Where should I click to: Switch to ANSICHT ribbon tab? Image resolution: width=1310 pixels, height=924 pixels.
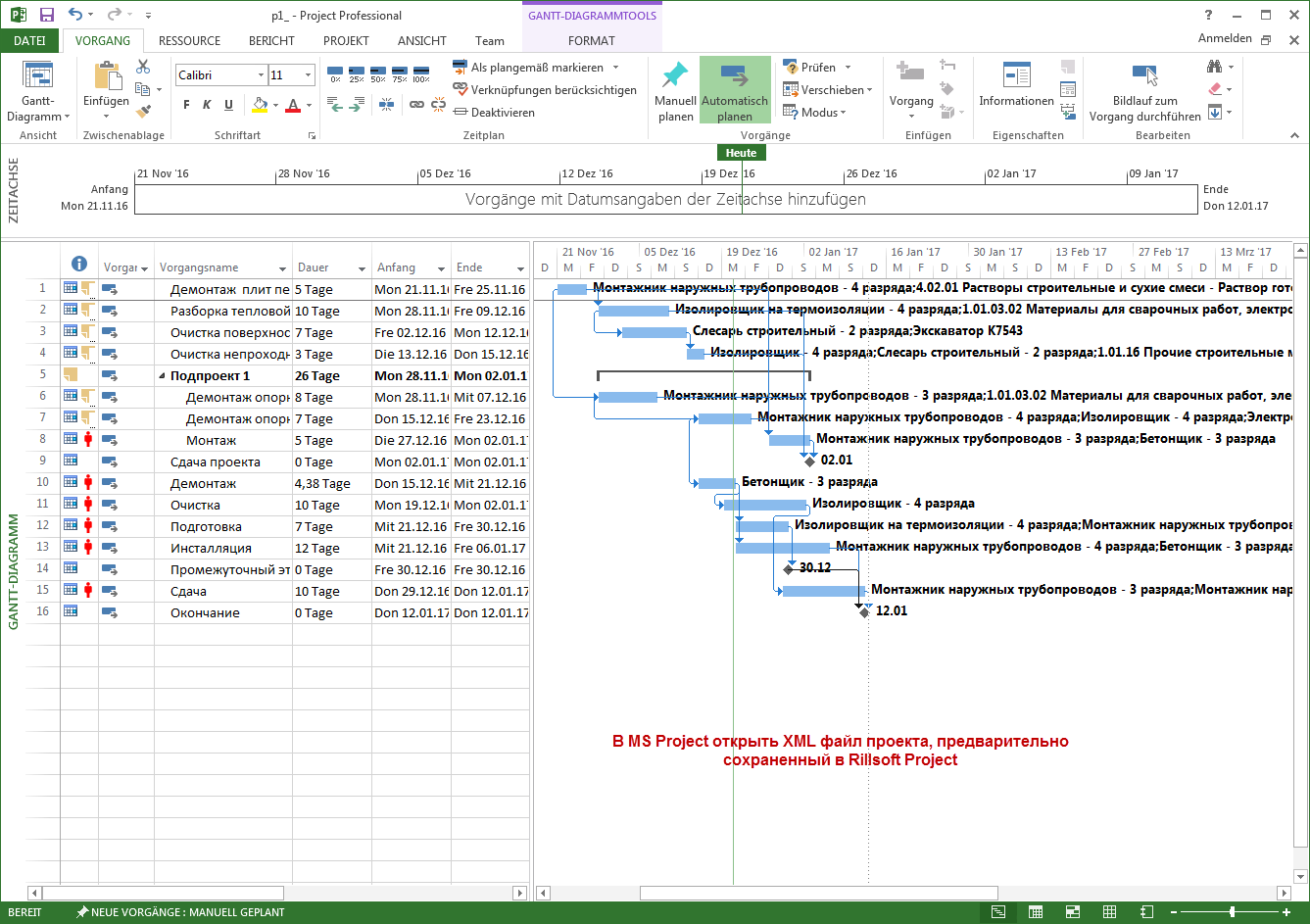click(422, 41)
